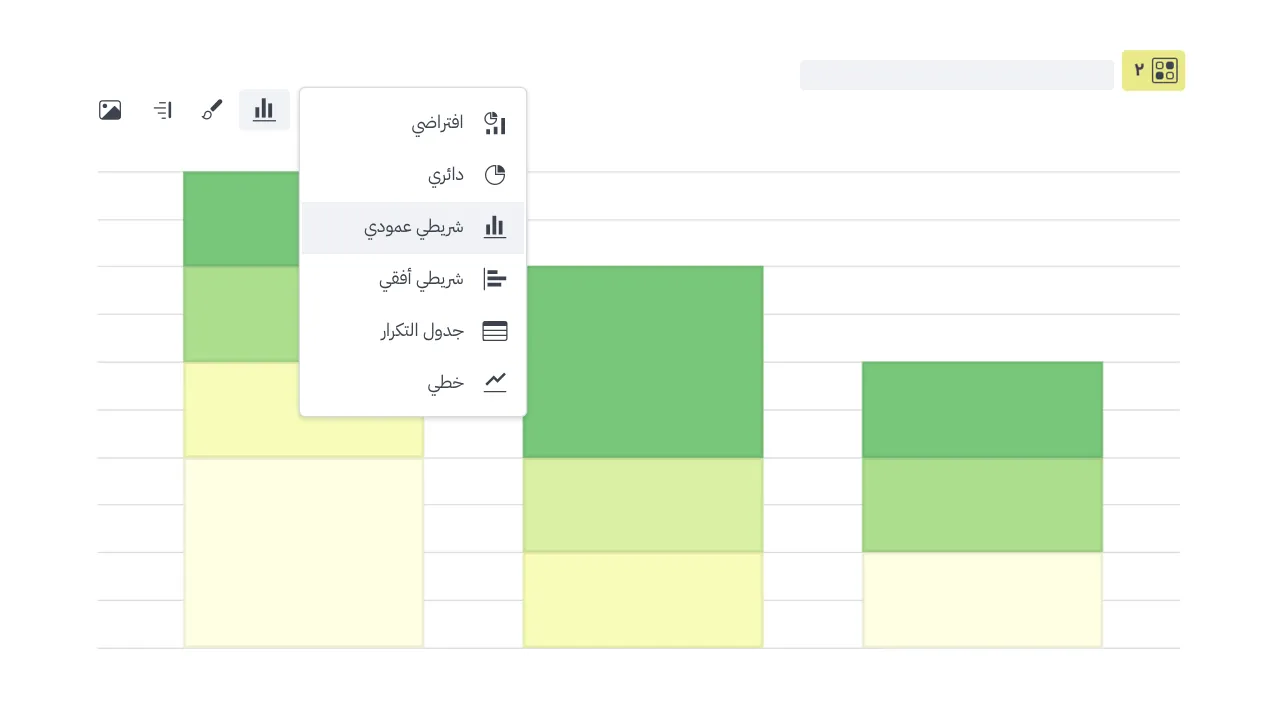
Task: Select the افتراضي default chart option
Action: coord(437,123)
